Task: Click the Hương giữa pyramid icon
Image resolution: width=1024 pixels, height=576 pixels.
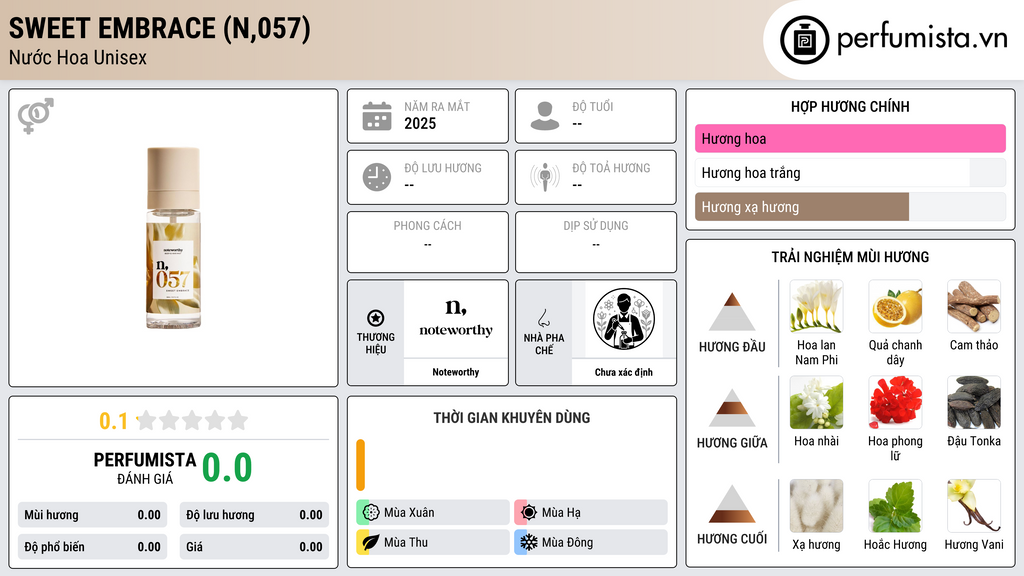Action: 732,408
